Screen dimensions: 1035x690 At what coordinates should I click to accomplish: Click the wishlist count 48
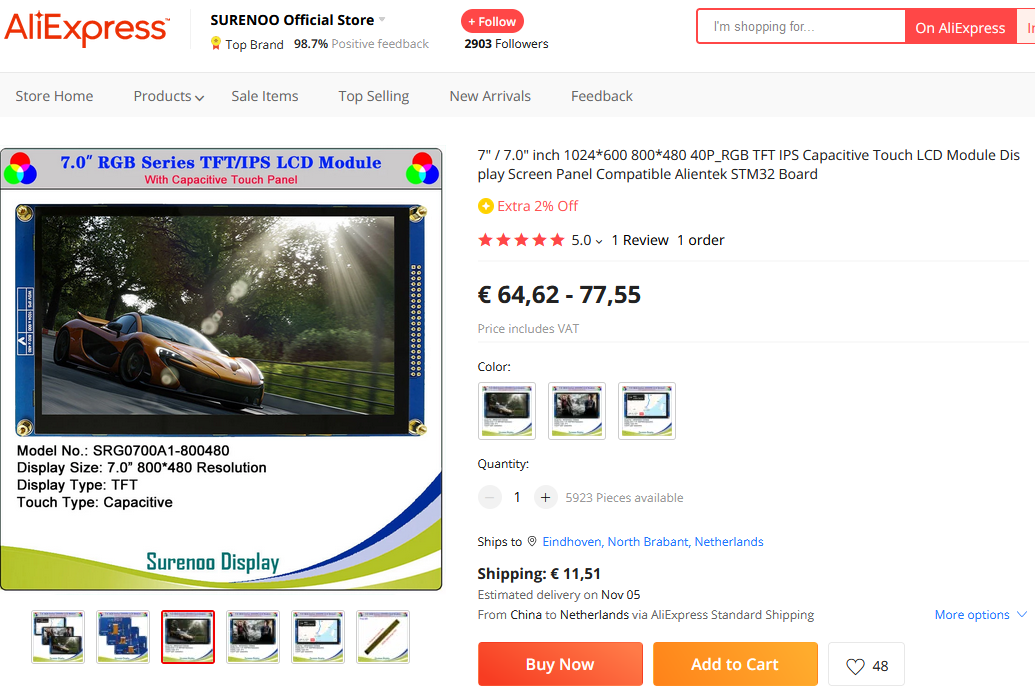[x=880, y=666]
